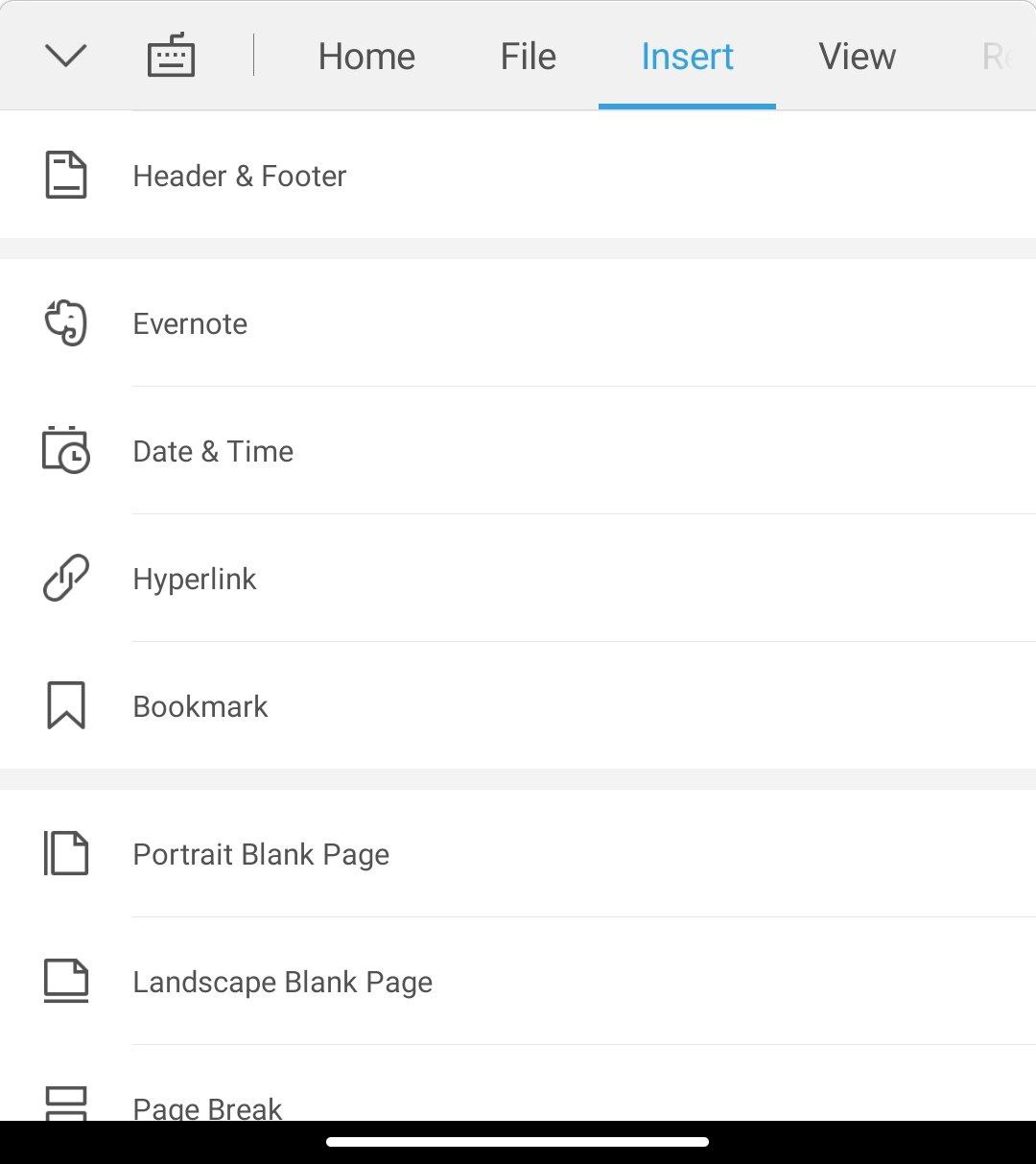The height and width of the screenshot is (1164, 1036).
Task: Show keyboard using the keyboard icon
Action: click(x=171, y=56)
